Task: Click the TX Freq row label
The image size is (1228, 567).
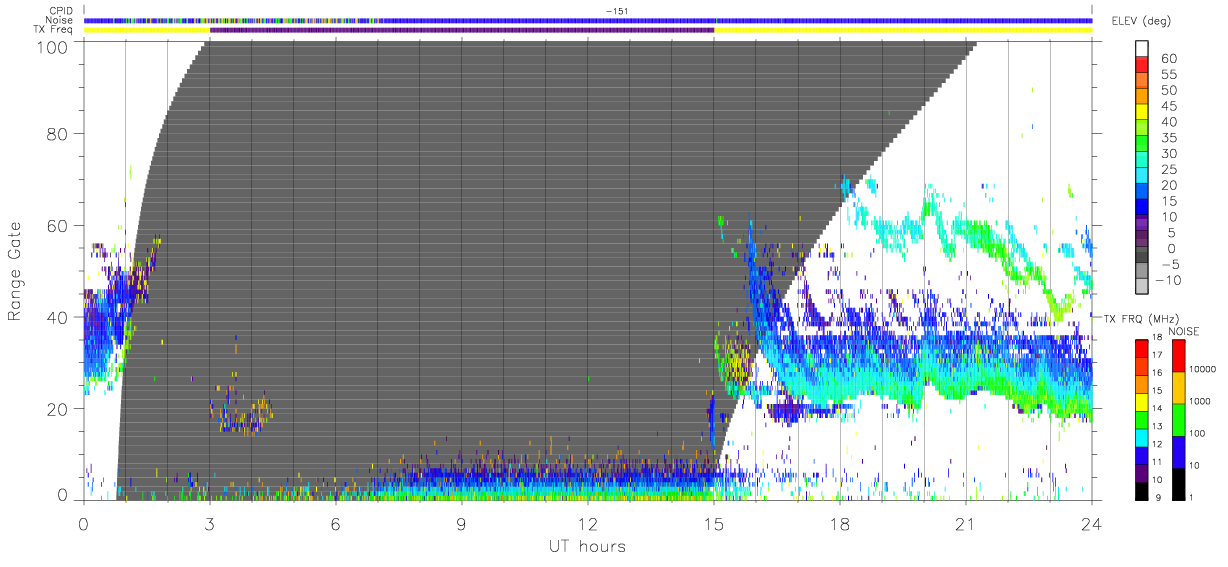Action: point(54,29)
